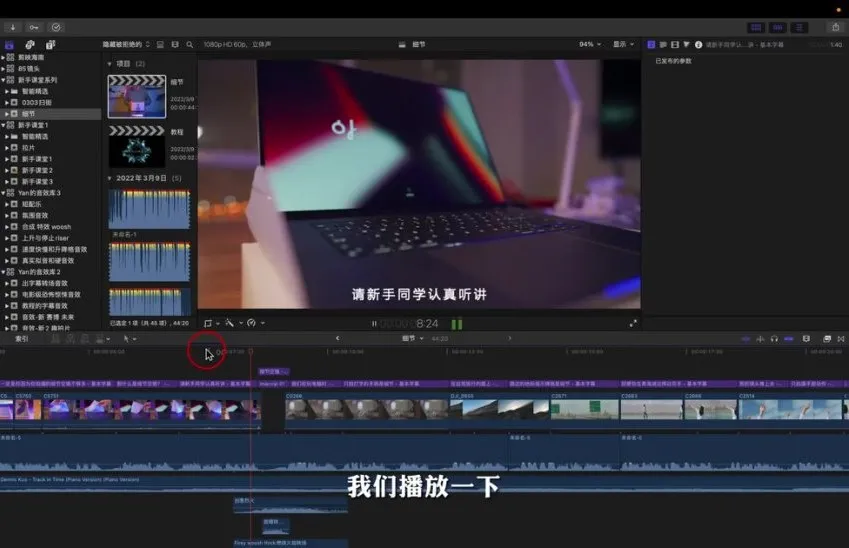This screenshot has height=548, width=849.
Task: Select the 细节 project thumbnail
Action: pos(137,97)
